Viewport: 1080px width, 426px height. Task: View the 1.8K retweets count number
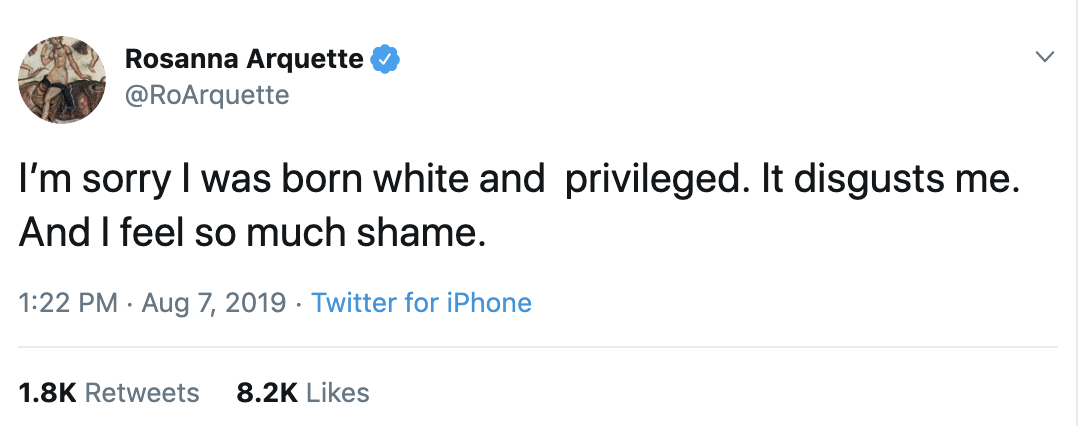coord(47,393)
